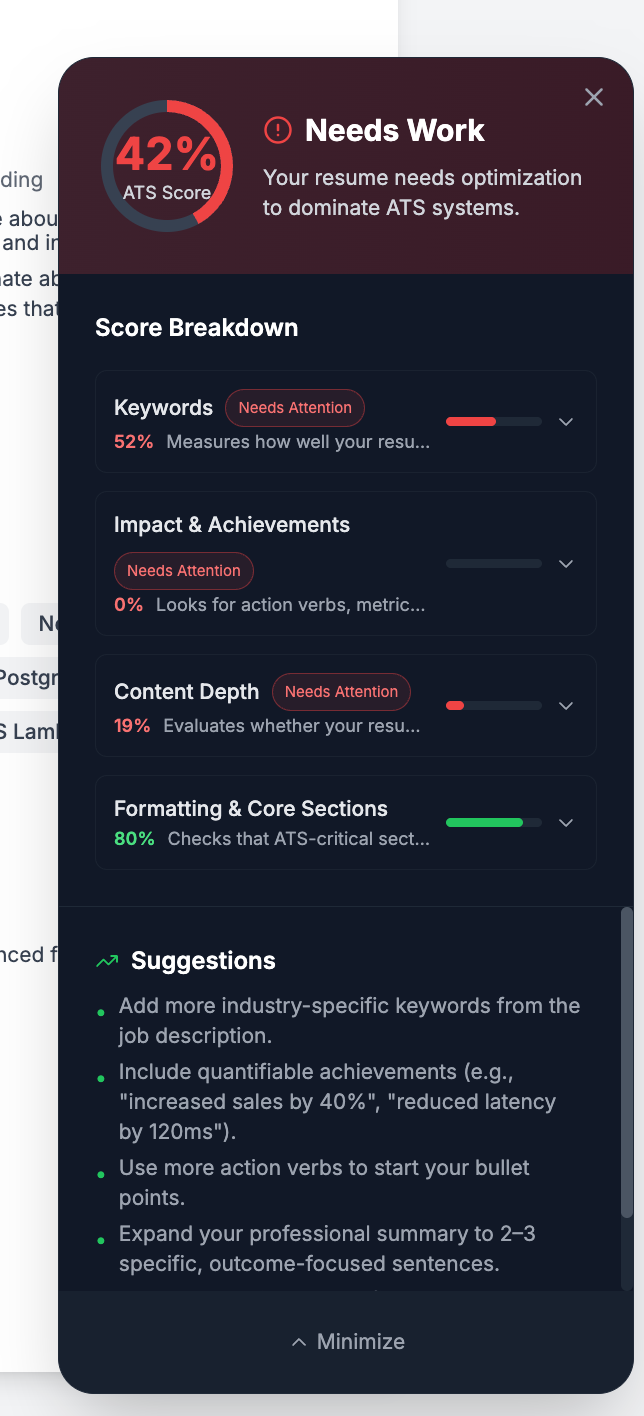Image resolution: width=644 pixels, height=1416 pixels.
Task: Click the warning icon beside Needs Work
Action: (277, 130)
